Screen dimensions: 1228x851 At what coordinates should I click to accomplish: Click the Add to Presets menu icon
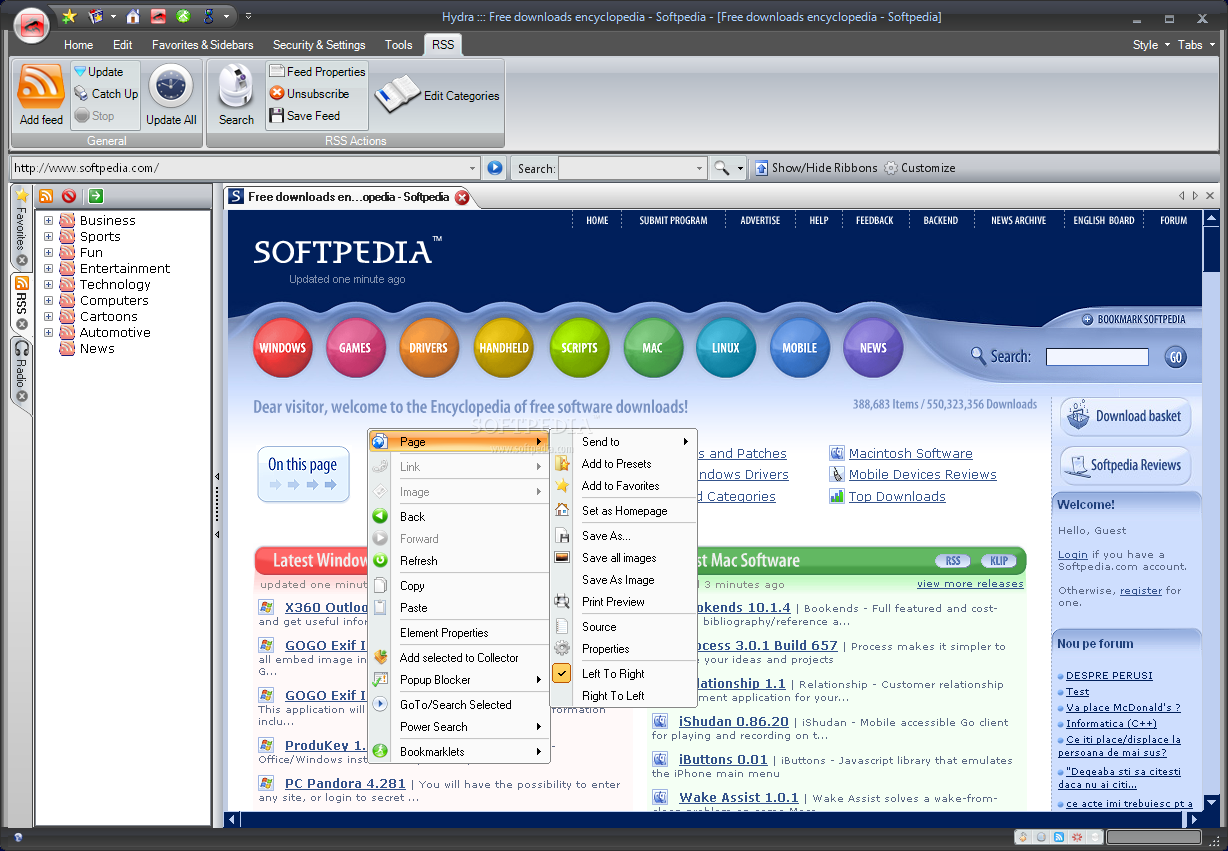(x=562, y=464)
